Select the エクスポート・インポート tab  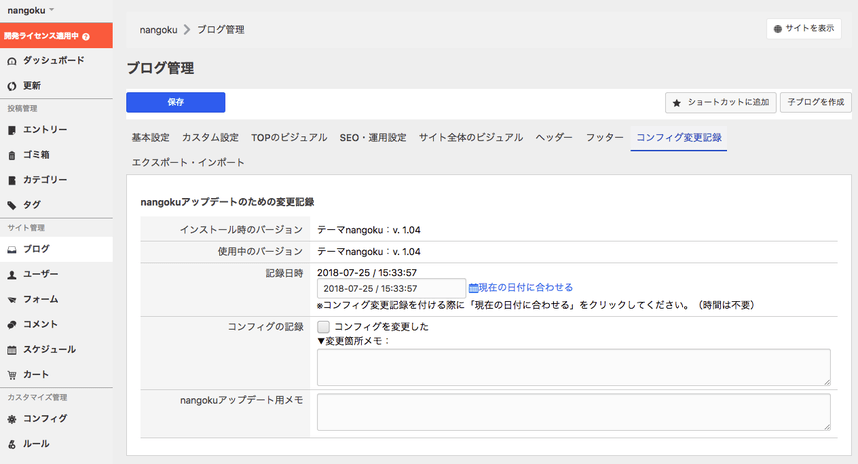[187, 162]
